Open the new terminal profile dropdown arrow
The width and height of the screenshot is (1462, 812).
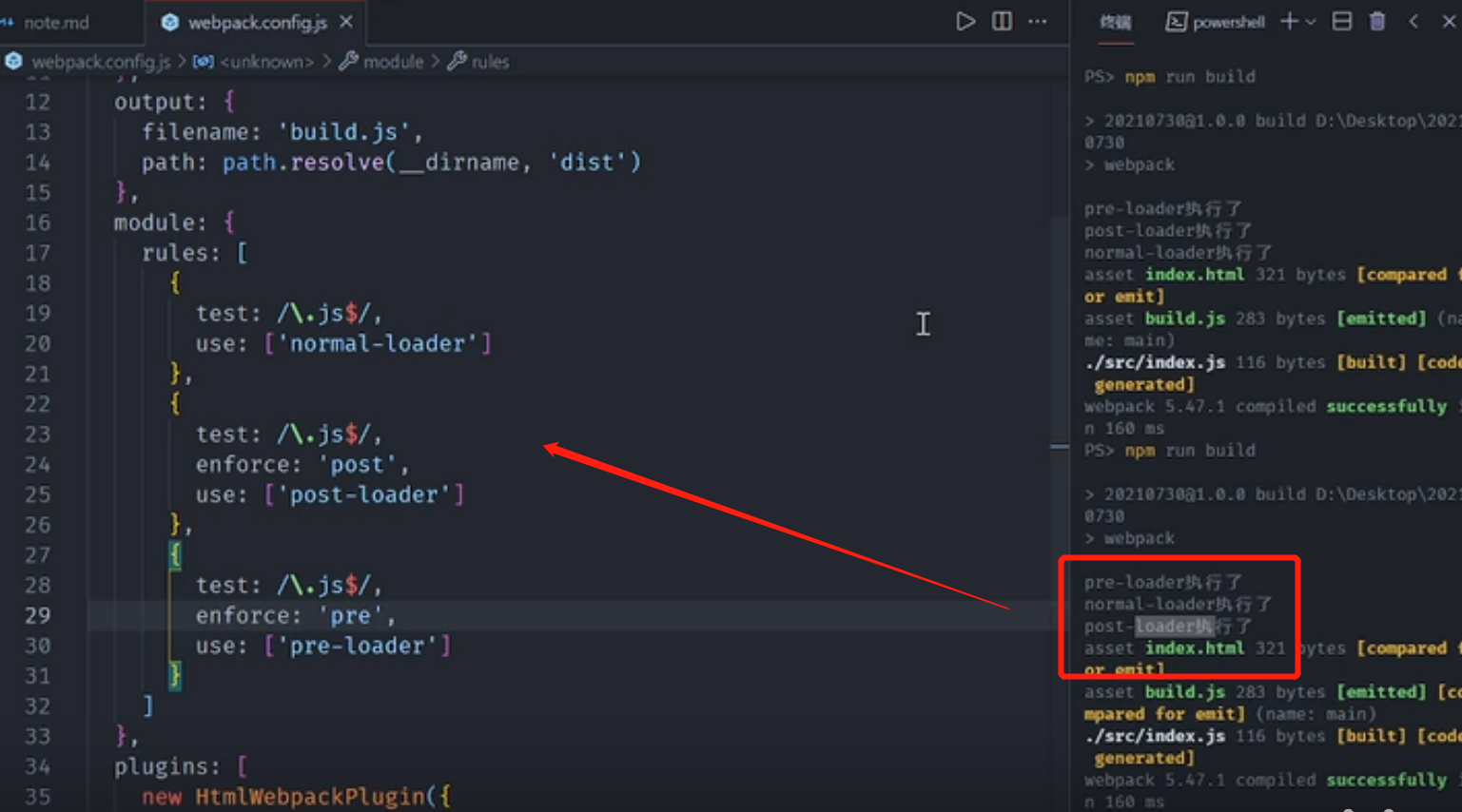[1311, 22]
